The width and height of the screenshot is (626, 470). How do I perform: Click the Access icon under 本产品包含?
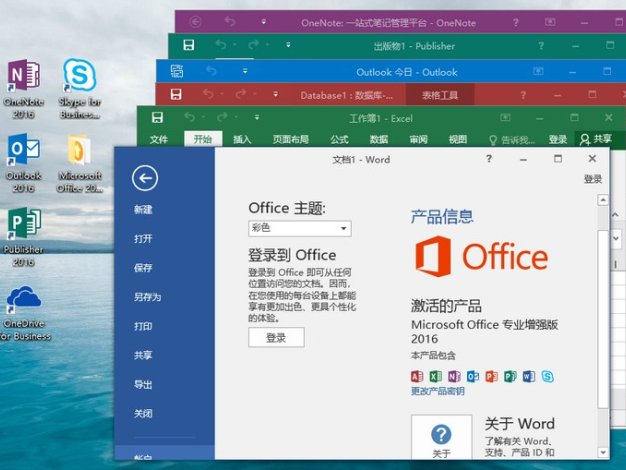417,376
